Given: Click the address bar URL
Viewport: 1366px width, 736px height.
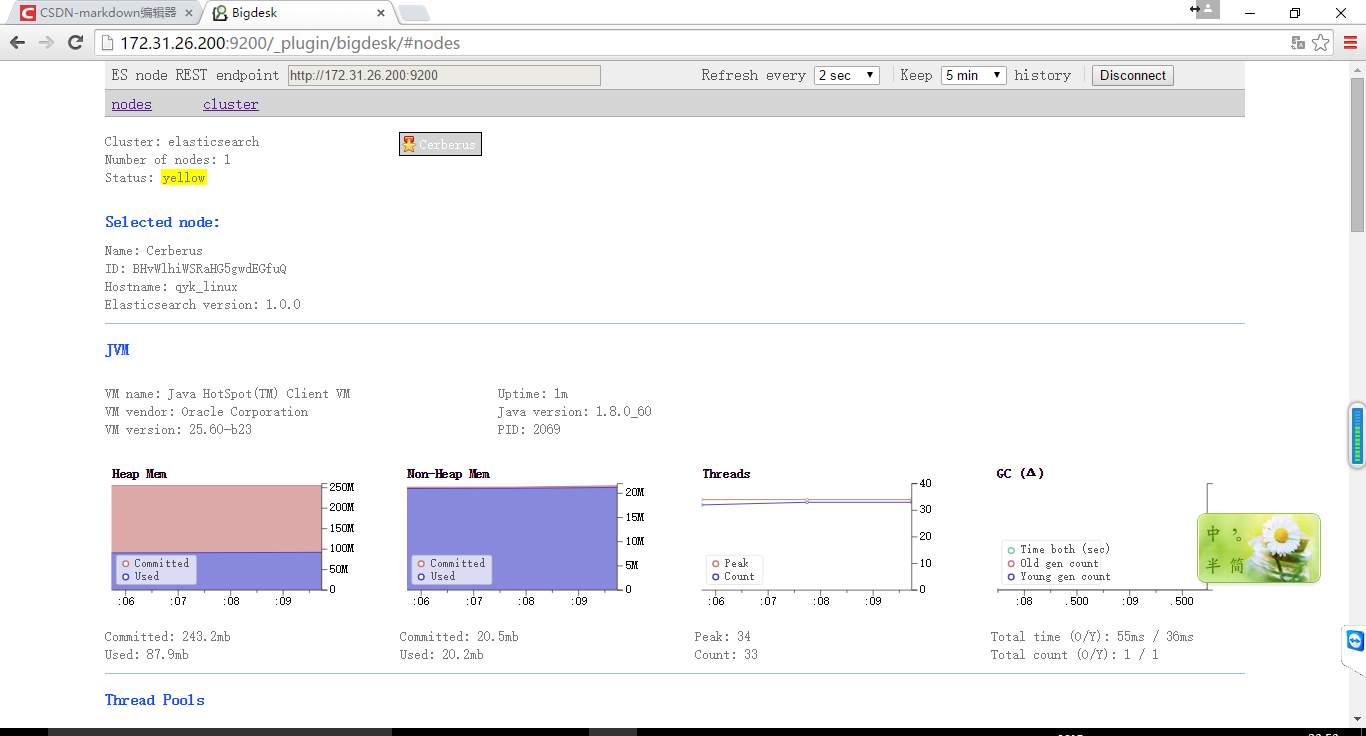Looking at the screenshot, I should pos(290,43).
